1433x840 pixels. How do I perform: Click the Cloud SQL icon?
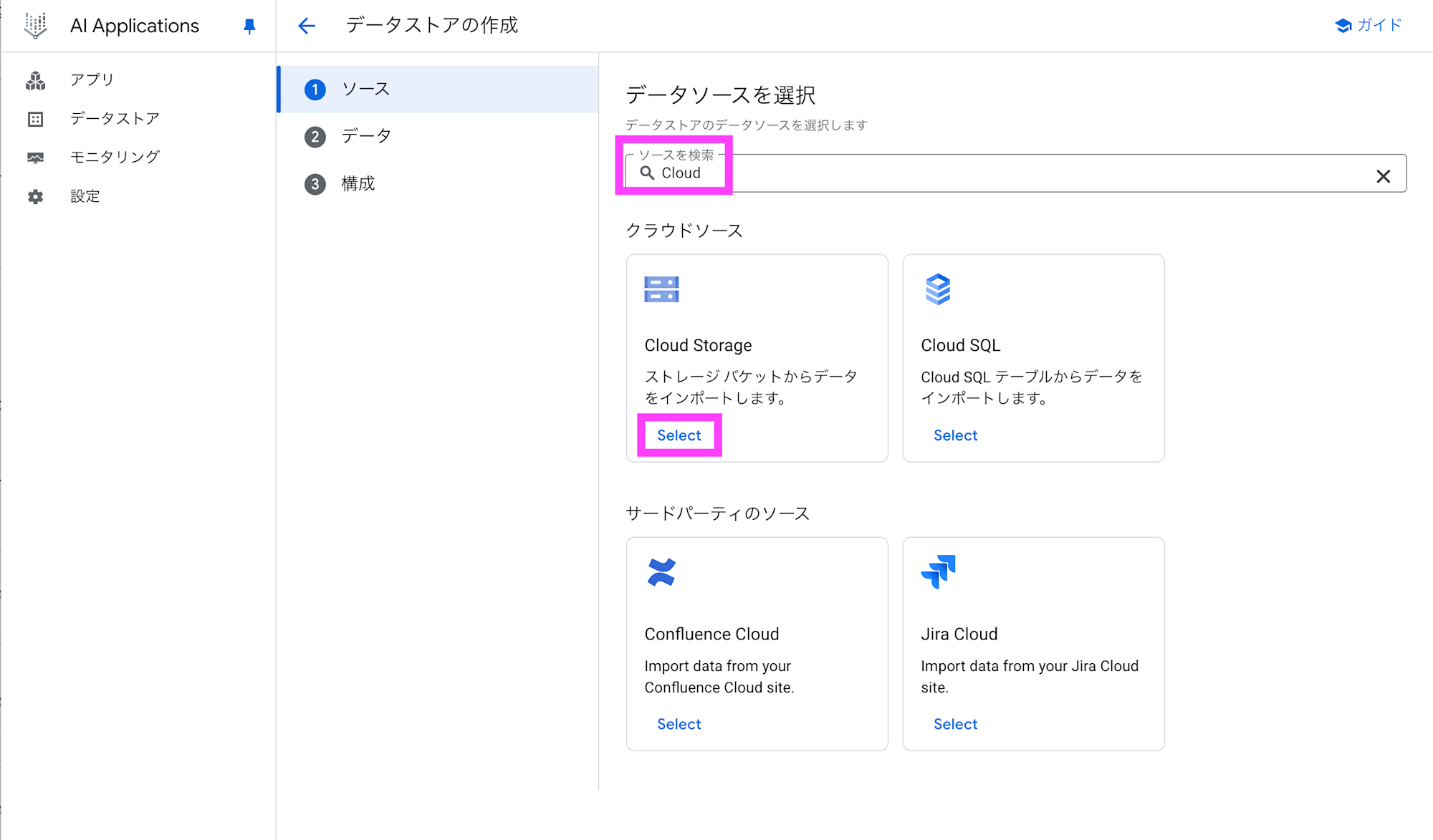pyautogui.click(x=938, y=289)
